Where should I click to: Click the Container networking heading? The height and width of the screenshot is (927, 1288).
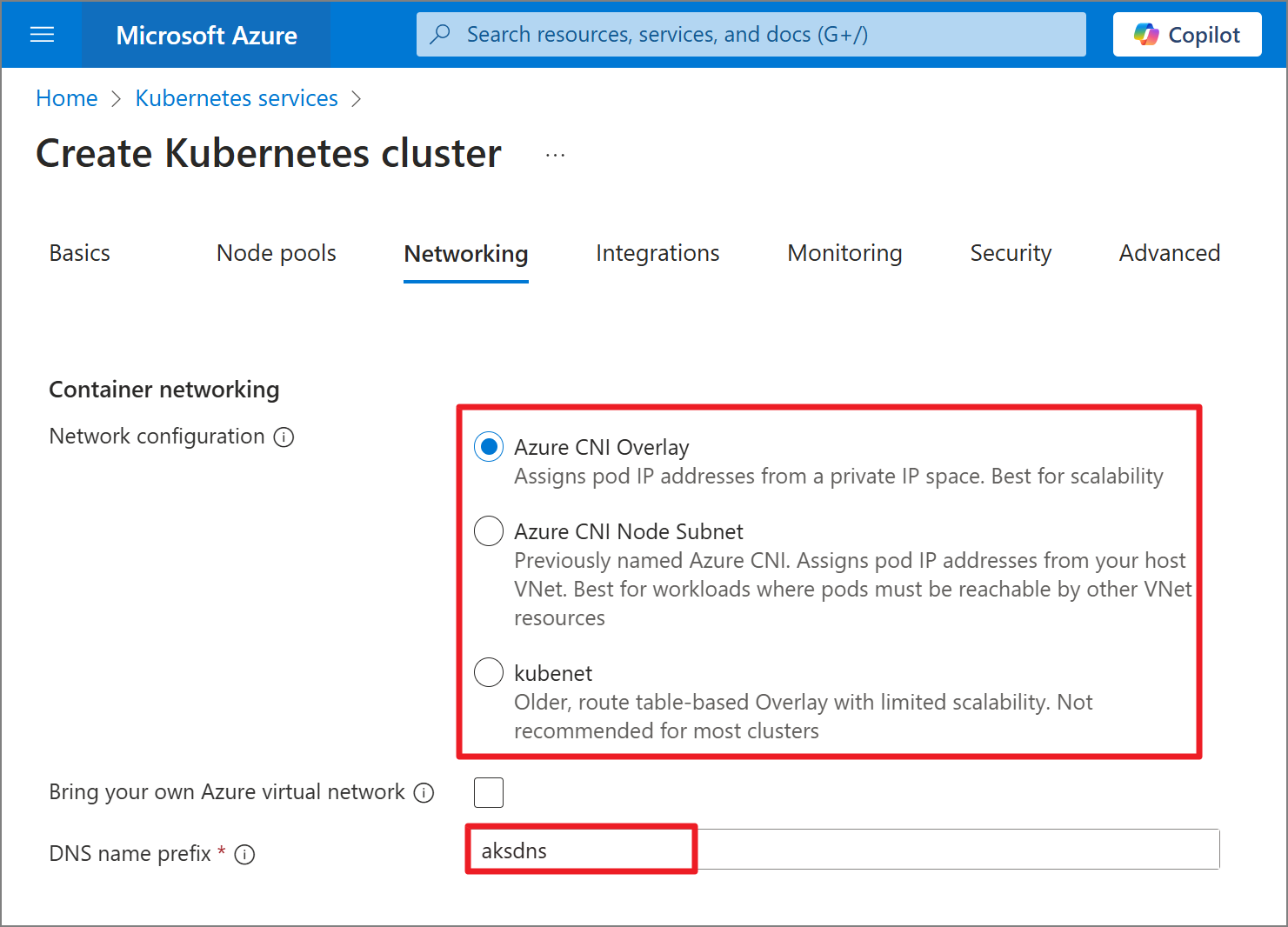tap(164, 390)
